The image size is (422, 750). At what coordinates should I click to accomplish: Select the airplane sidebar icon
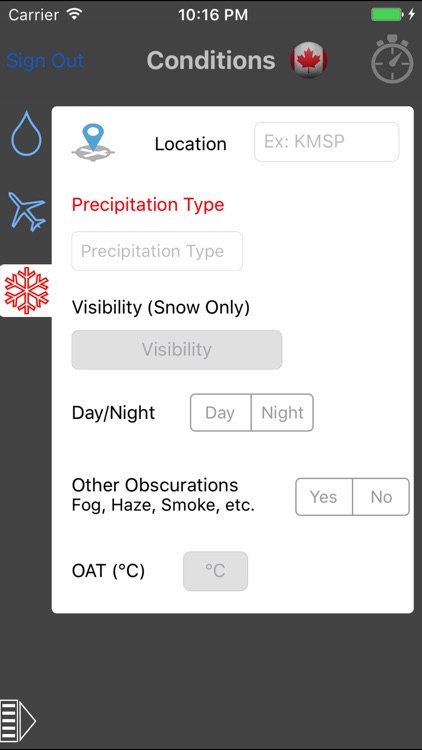coord(27,211)
